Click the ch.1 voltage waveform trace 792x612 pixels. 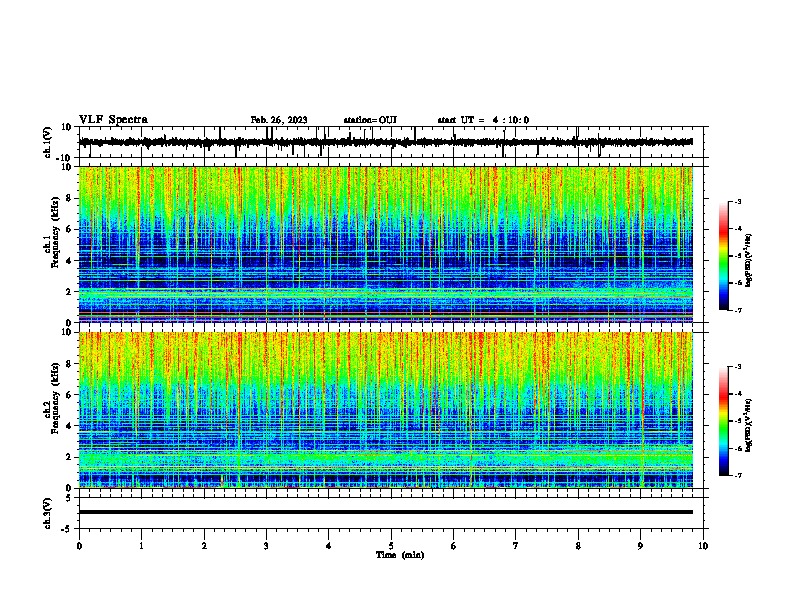click(386, 142)
